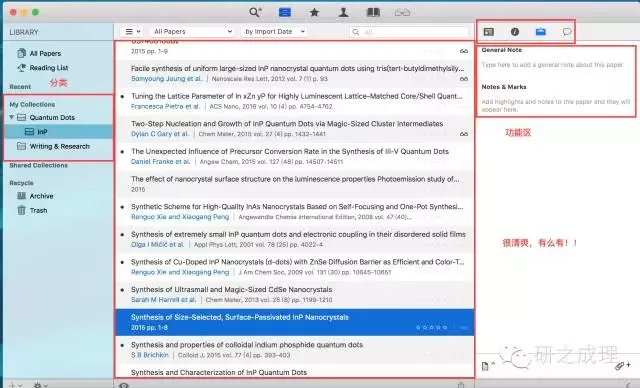
Task: Open the 'by Import Date' sort dropdown
Action: [x=274, y=31]
